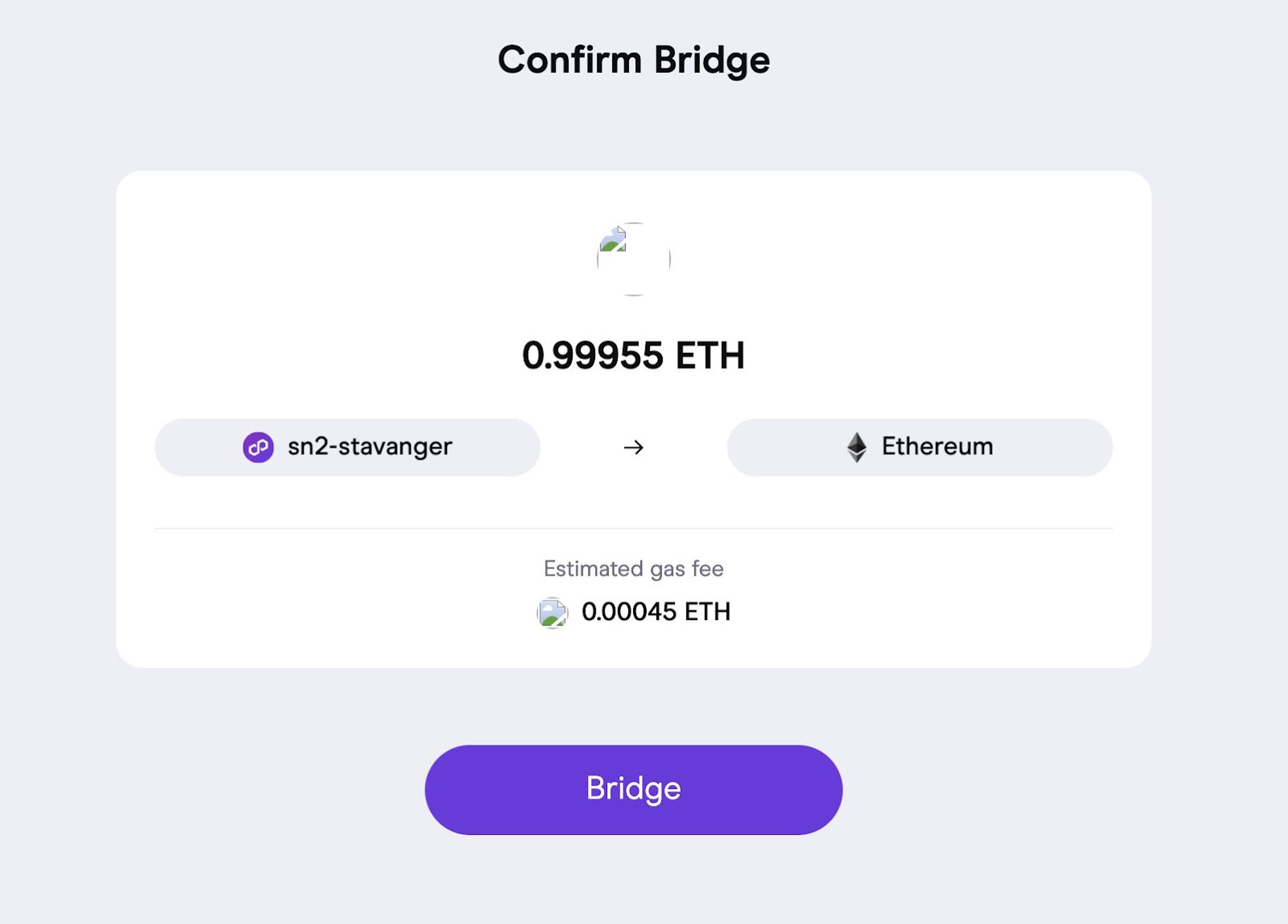Click the ETH unit after 0.00045
This screenshot has height=924, width=1288.
coord(707,612)
